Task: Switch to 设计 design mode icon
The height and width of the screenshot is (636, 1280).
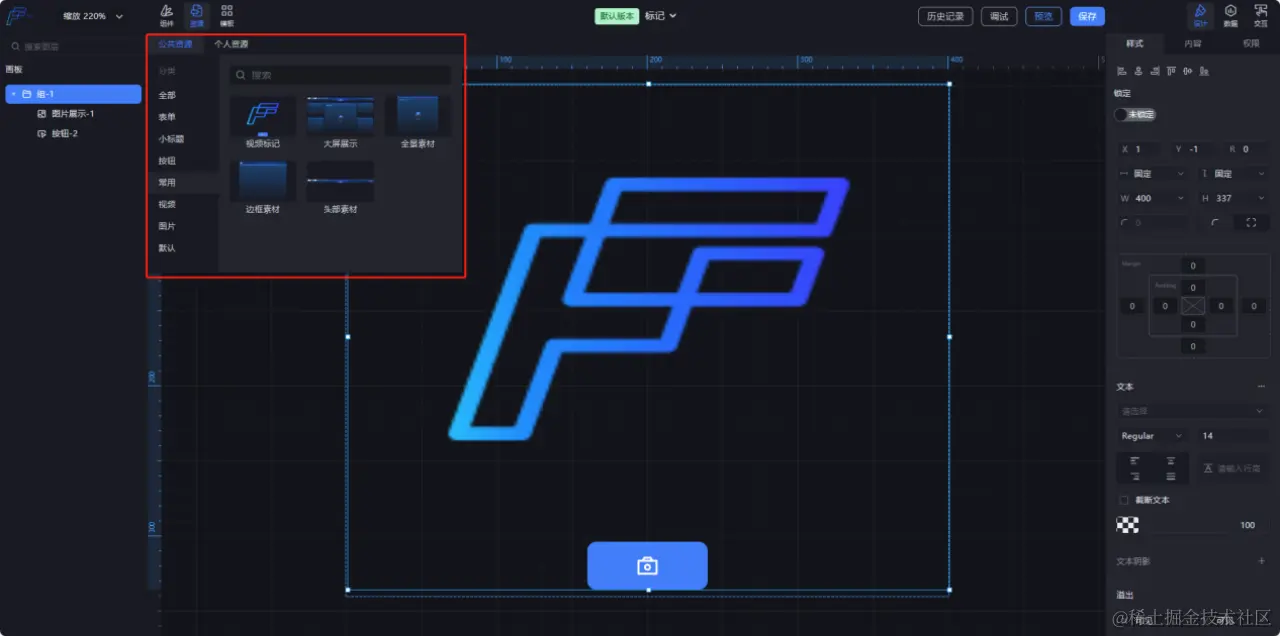Action: (x=1200, y=15)
